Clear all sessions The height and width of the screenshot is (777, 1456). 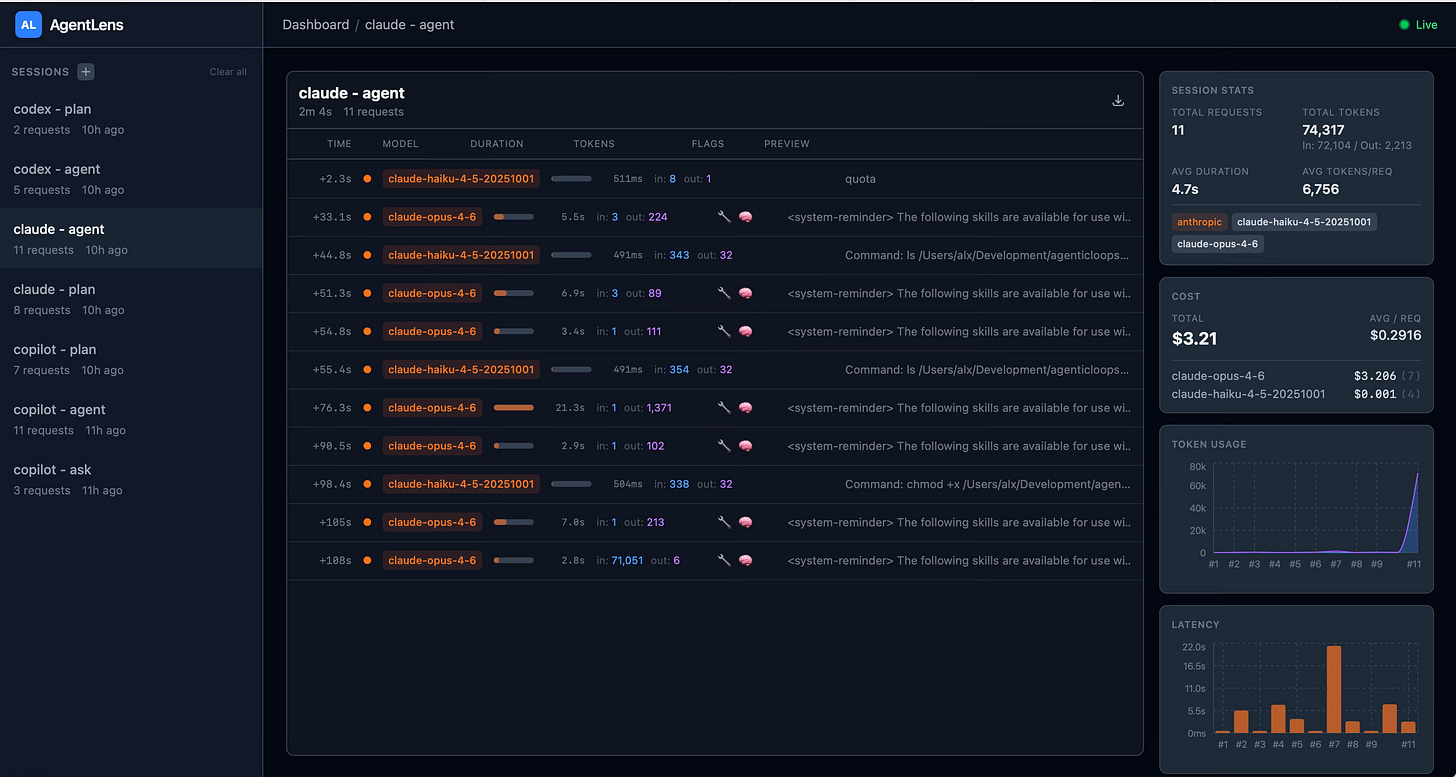point(228,72)
